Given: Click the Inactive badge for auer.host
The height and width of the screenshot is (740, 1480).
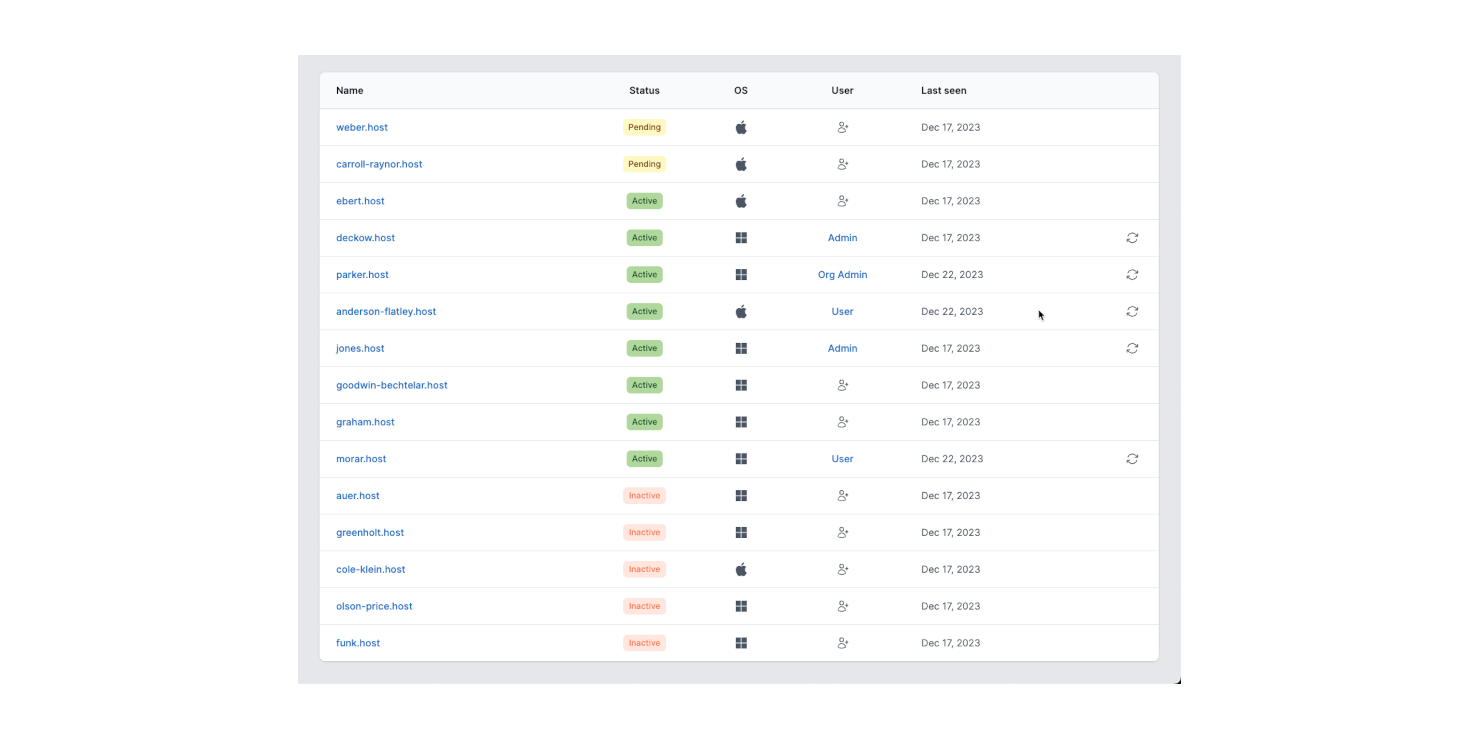Looking at the screenshot, I should coord(644,496).
